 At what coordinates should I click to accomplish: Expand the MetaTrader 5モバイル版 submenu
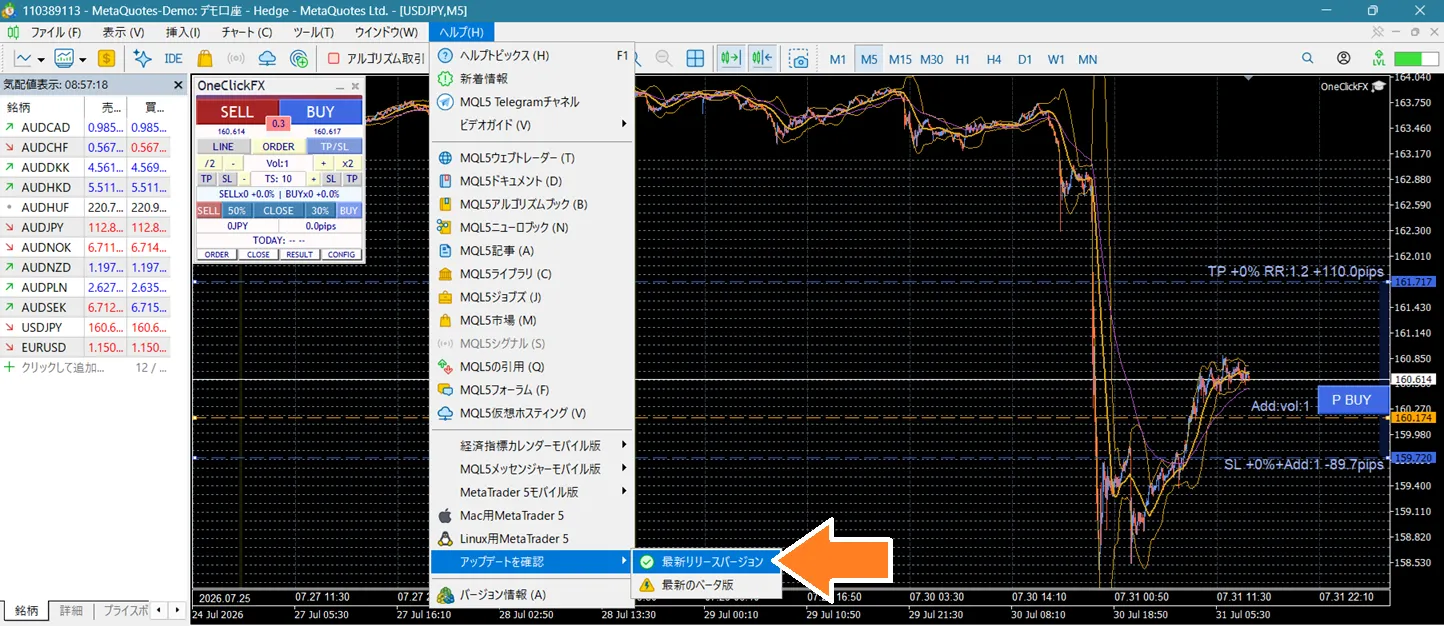pos(532,492)
